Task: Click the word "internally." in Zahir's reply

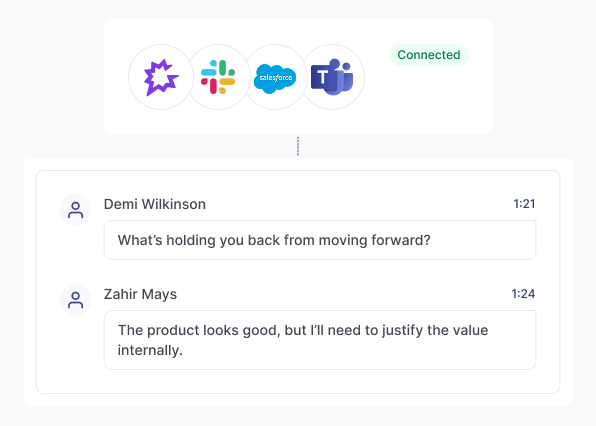Action: point(150,350)
